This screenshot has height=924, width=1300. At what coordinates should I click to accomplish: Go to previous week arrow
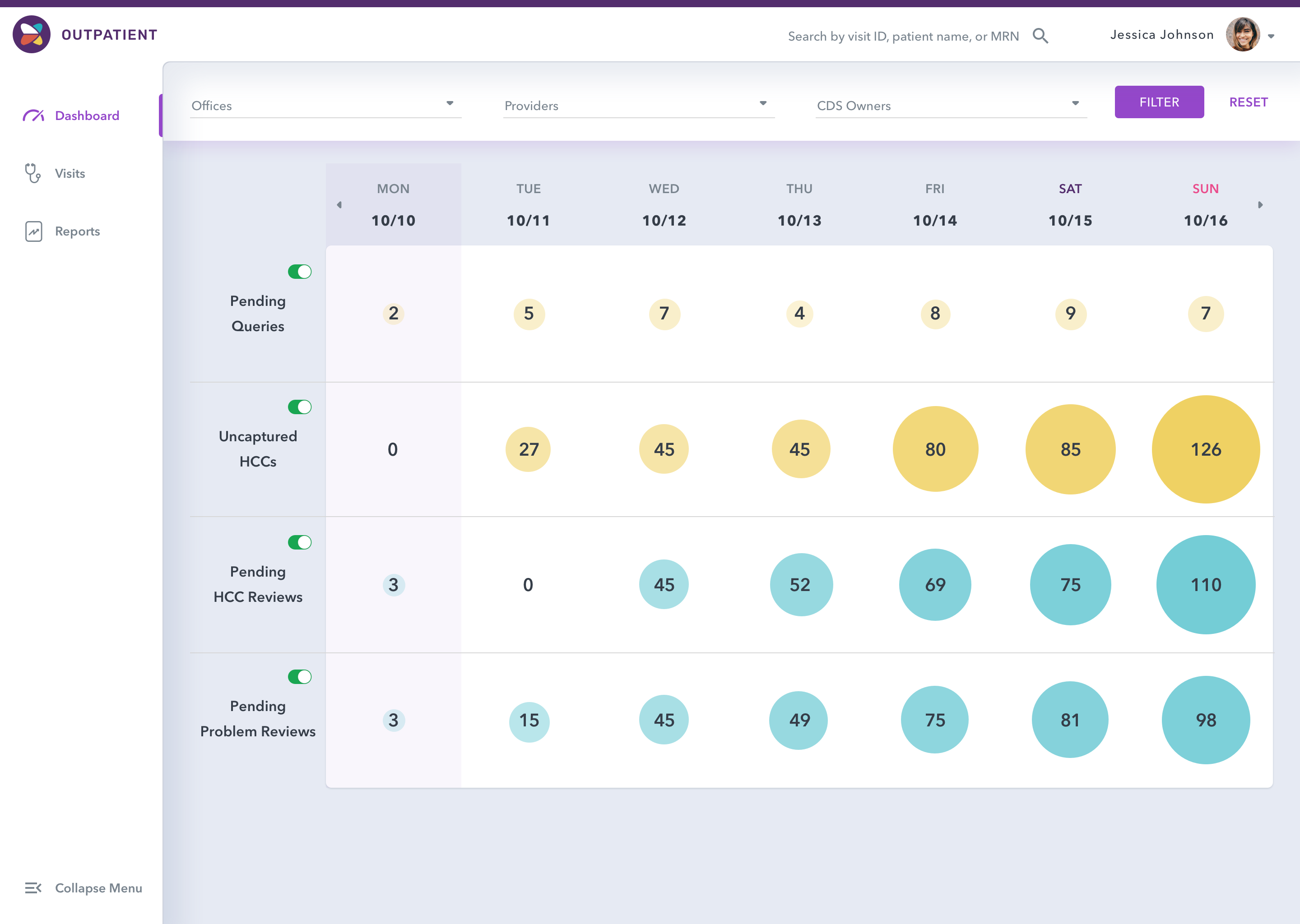coord(339,205)
